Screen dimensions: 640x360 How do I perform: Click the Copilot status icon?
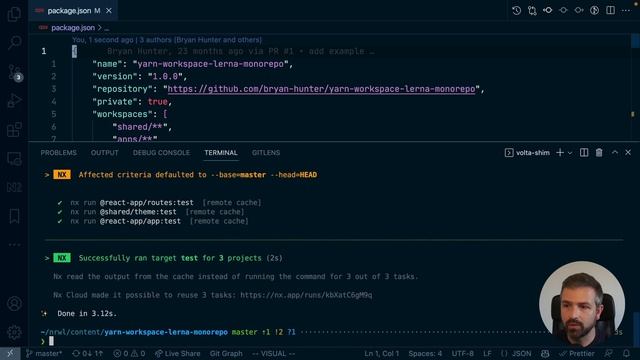(x=545, y=353)
